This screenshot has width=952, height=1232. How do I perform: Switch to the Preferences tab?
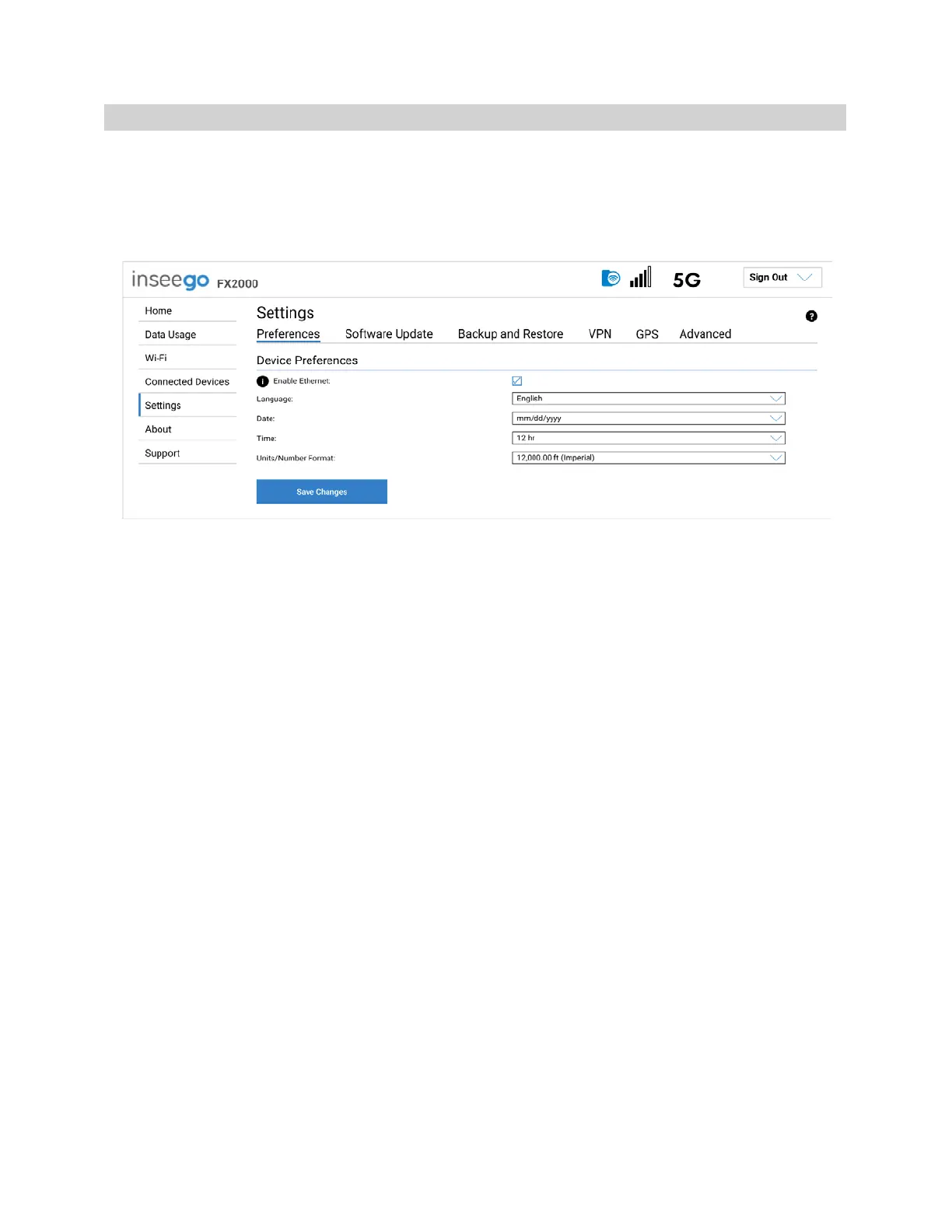pos(289,334)
